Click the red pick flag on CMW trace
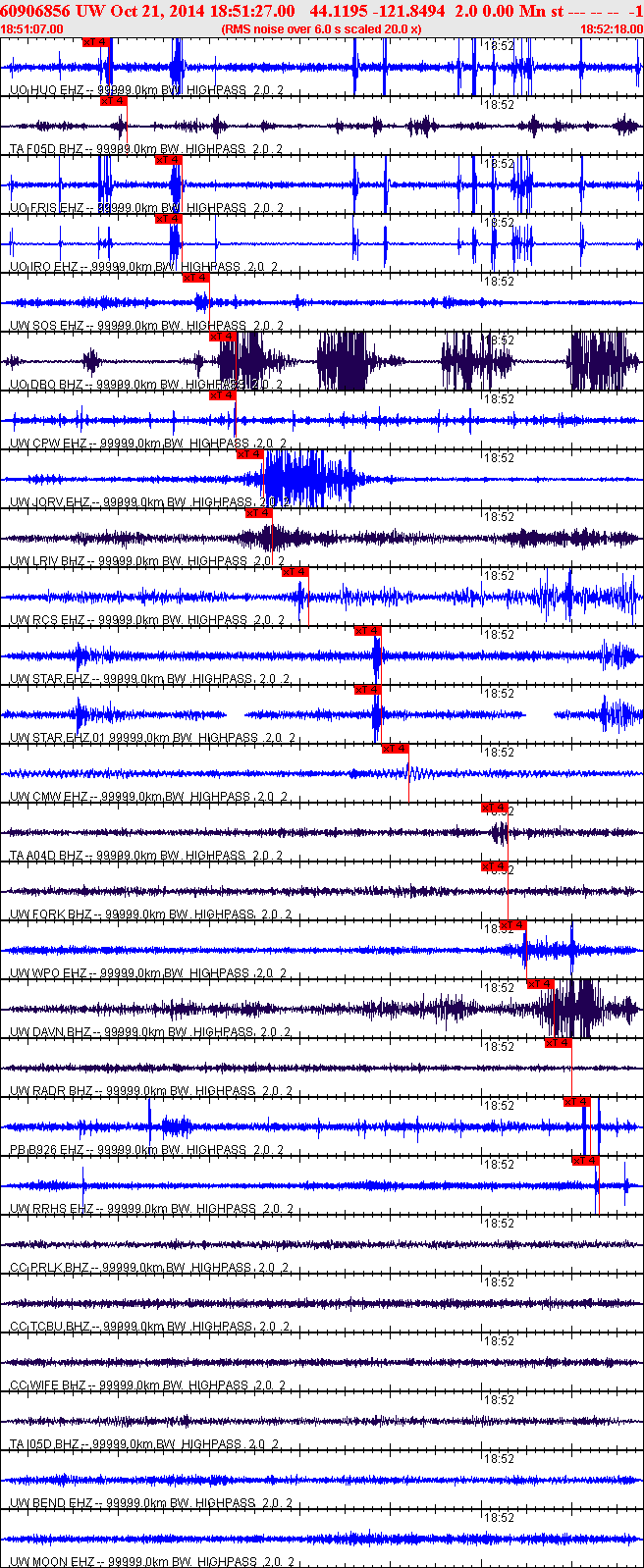Screen dimensions: 644x1568 coord(395,749)
